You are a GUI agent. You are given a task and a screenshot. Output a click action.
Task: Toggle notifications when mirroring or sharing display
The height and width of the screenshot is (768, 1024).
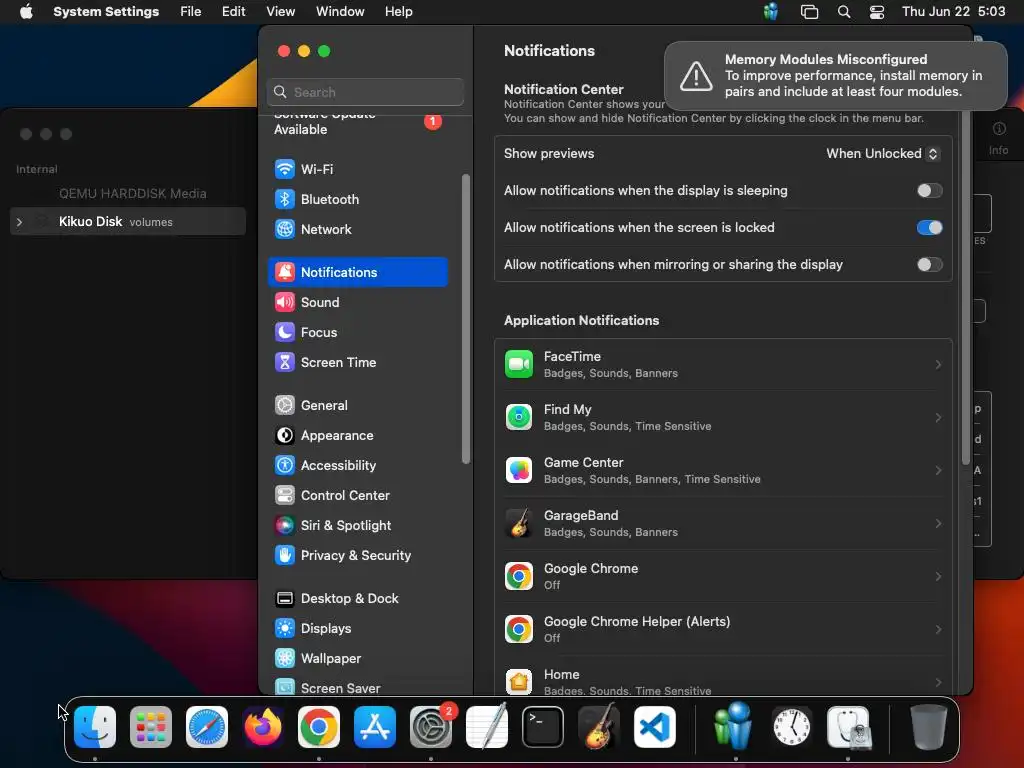click(929, 264)
